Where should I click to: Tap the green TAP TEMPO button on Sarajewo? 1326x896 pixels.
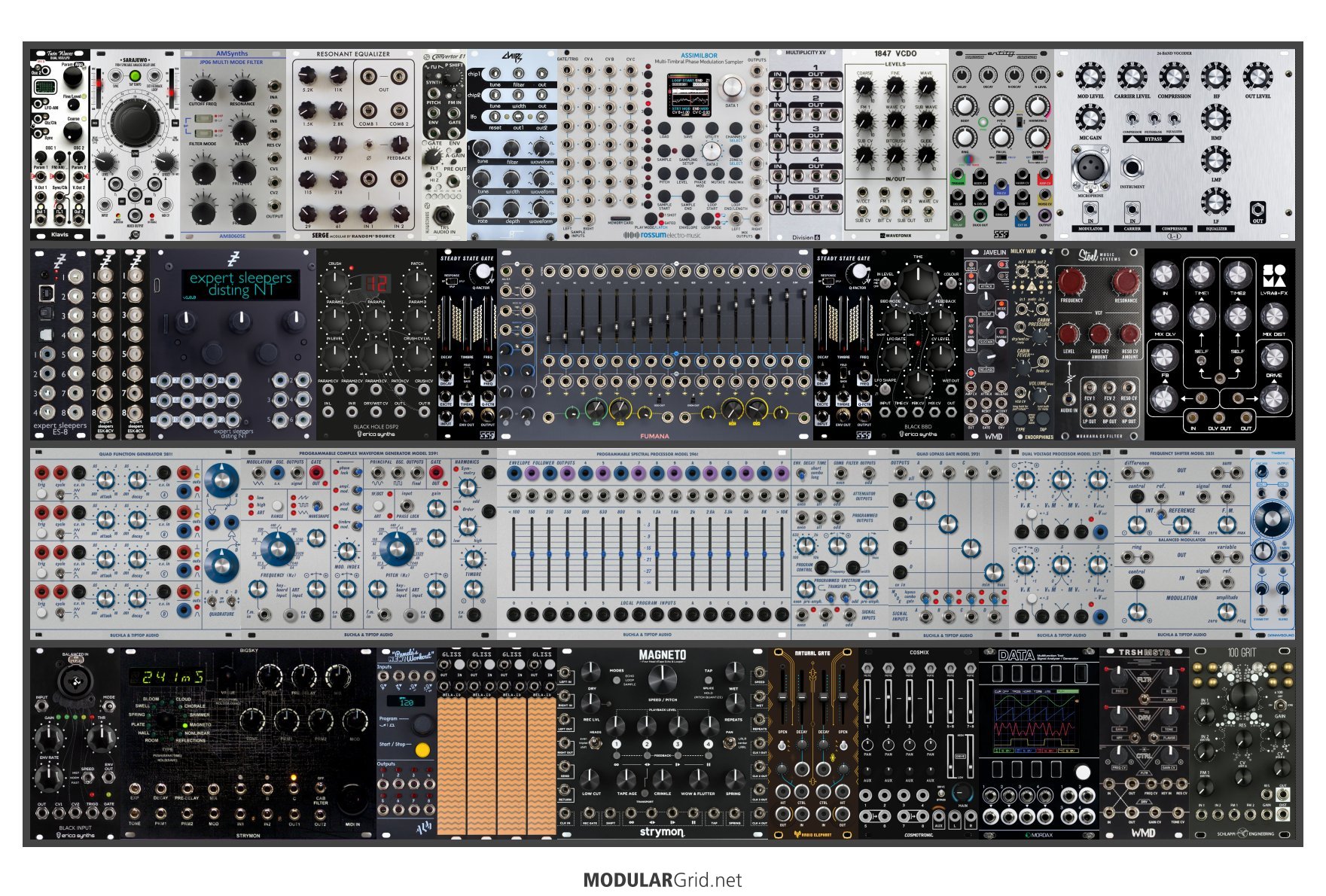(136, 76)
